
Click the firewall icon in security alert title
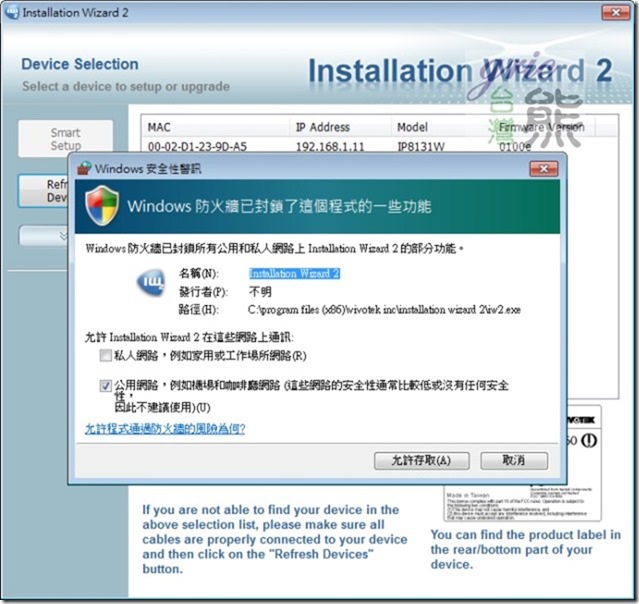[x=84, y=168]
